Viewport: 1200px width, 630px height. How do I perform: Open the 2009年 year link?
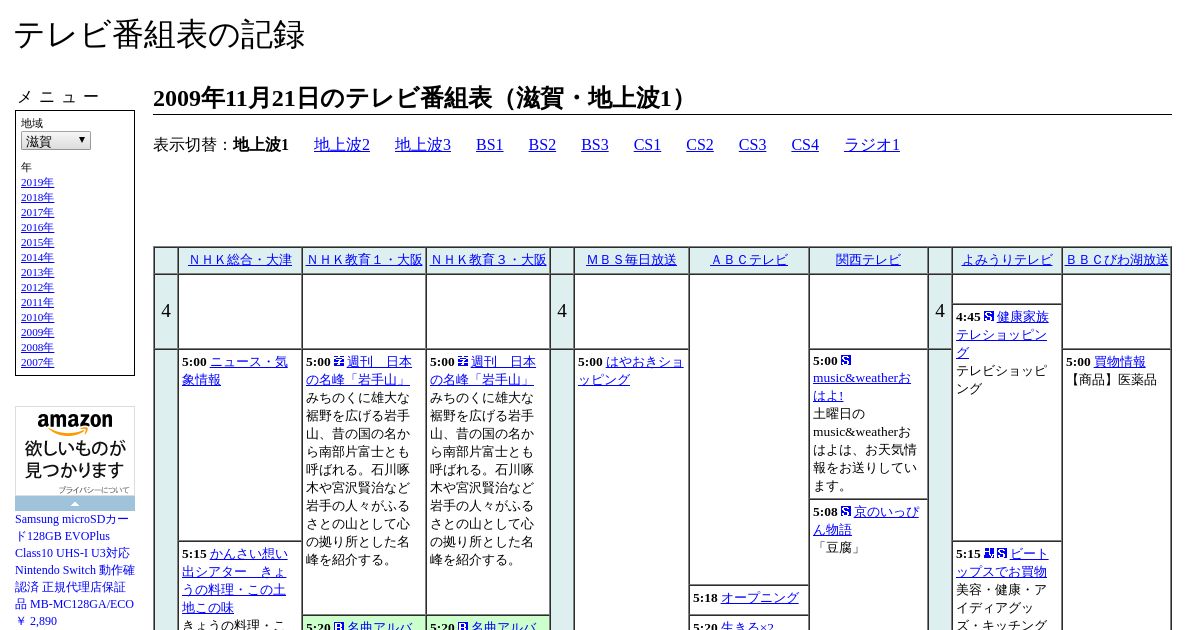(x=37, y=333)
